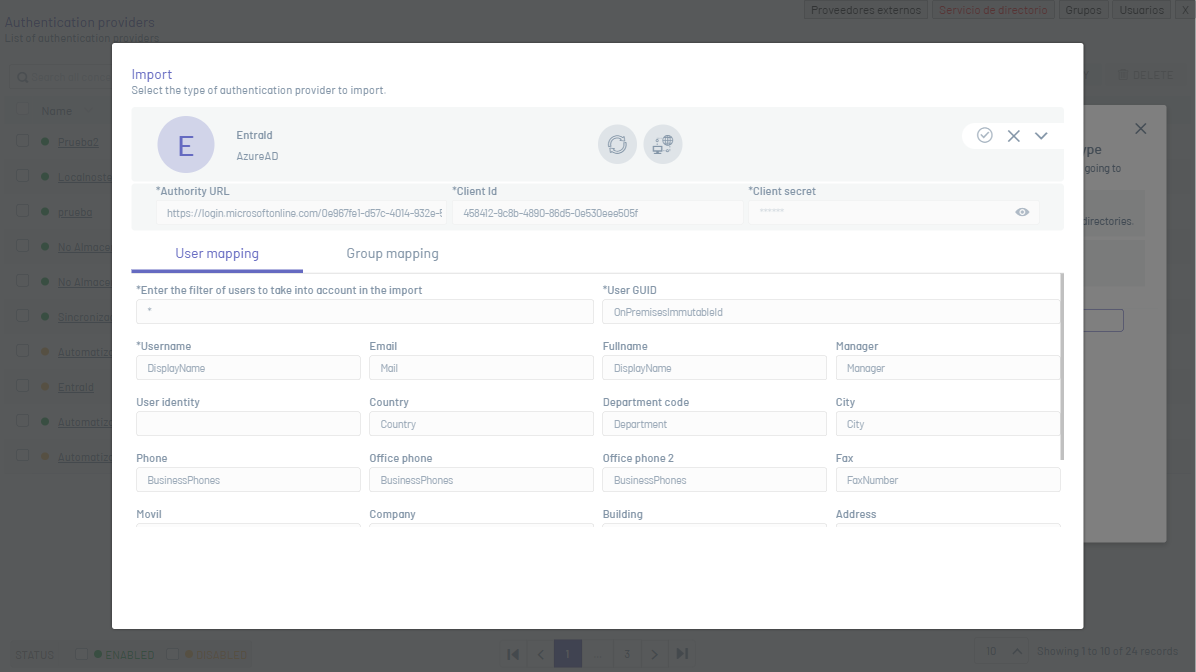
Task: Switch to the Group mapping tab
Action: [392, 254]
